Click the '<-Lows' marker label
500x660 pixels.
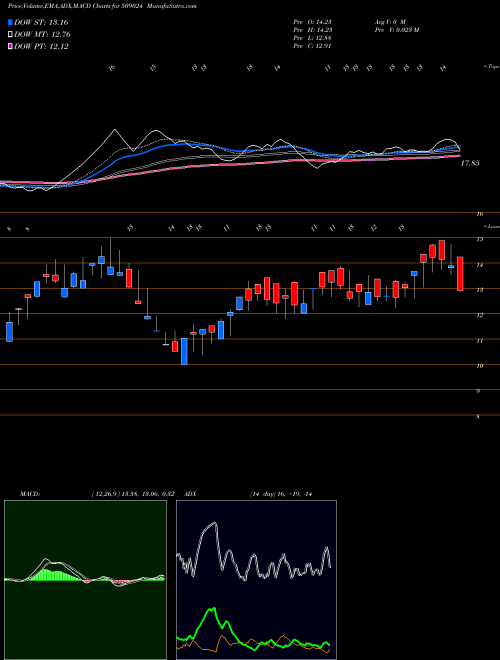click(x=491, y=226)
